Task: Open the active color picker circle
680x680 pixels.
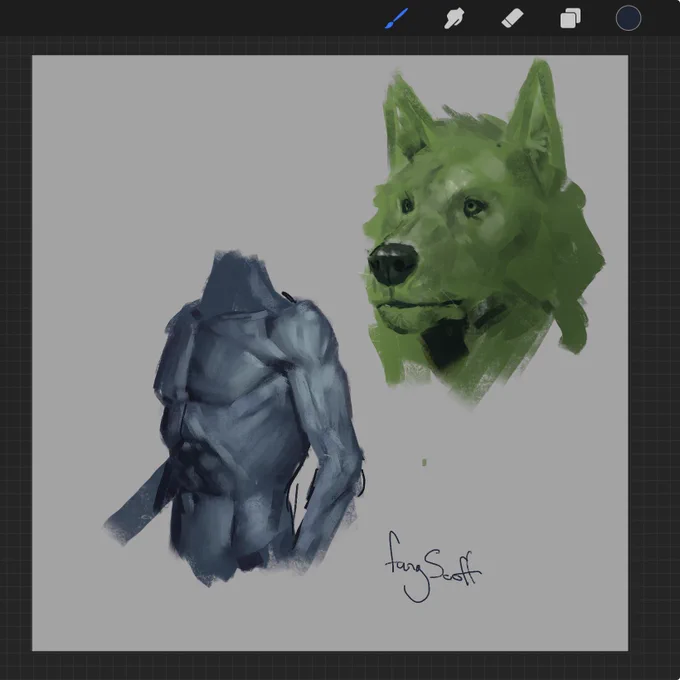Action: (628, 19)
